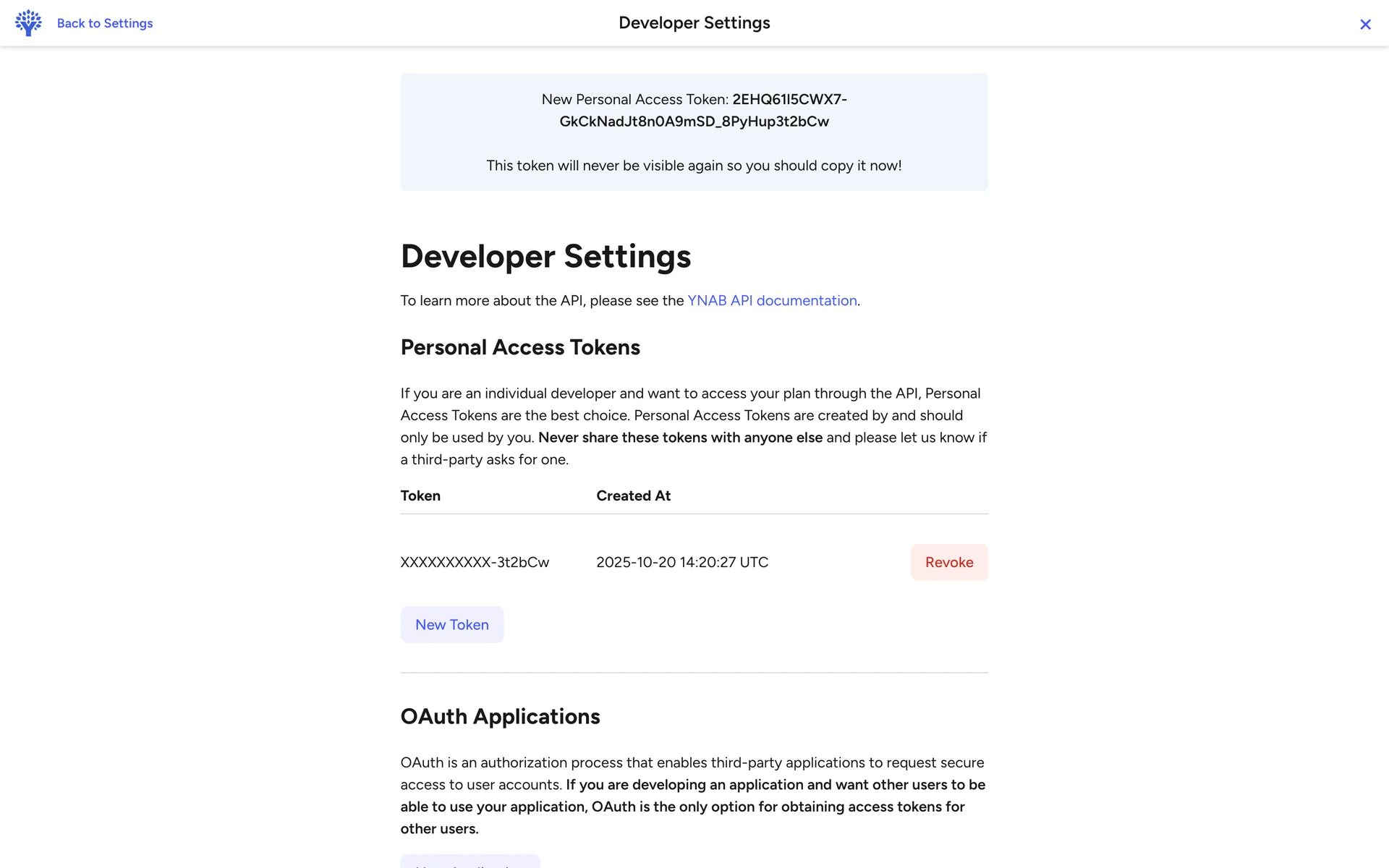Click the large Developer Settings page heading
This screenshot has height=868, width=1389.
545,256
